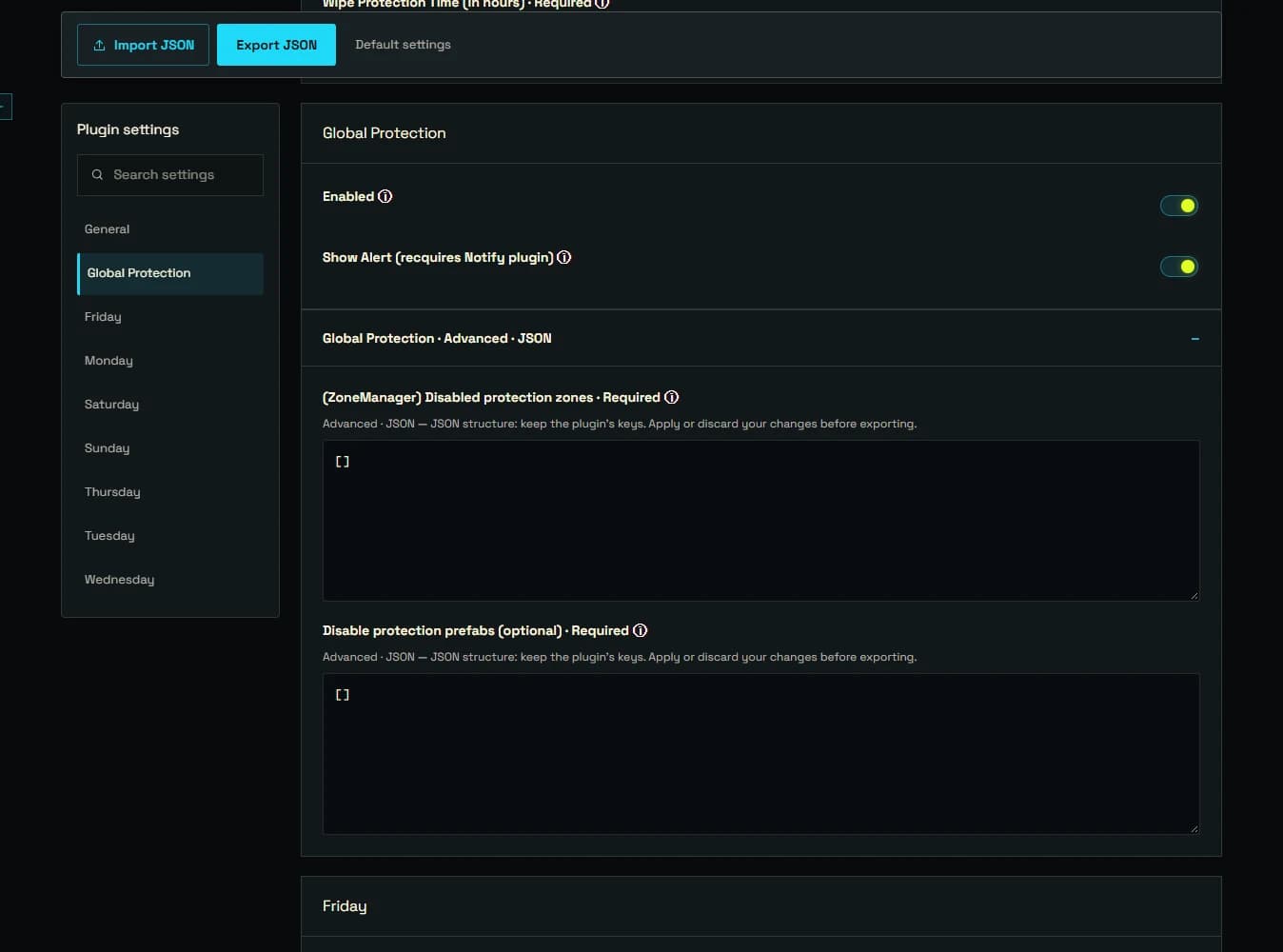Click the info icon next to Enabled
Viewport: 1283px width, 952px height.
[385, 197]
